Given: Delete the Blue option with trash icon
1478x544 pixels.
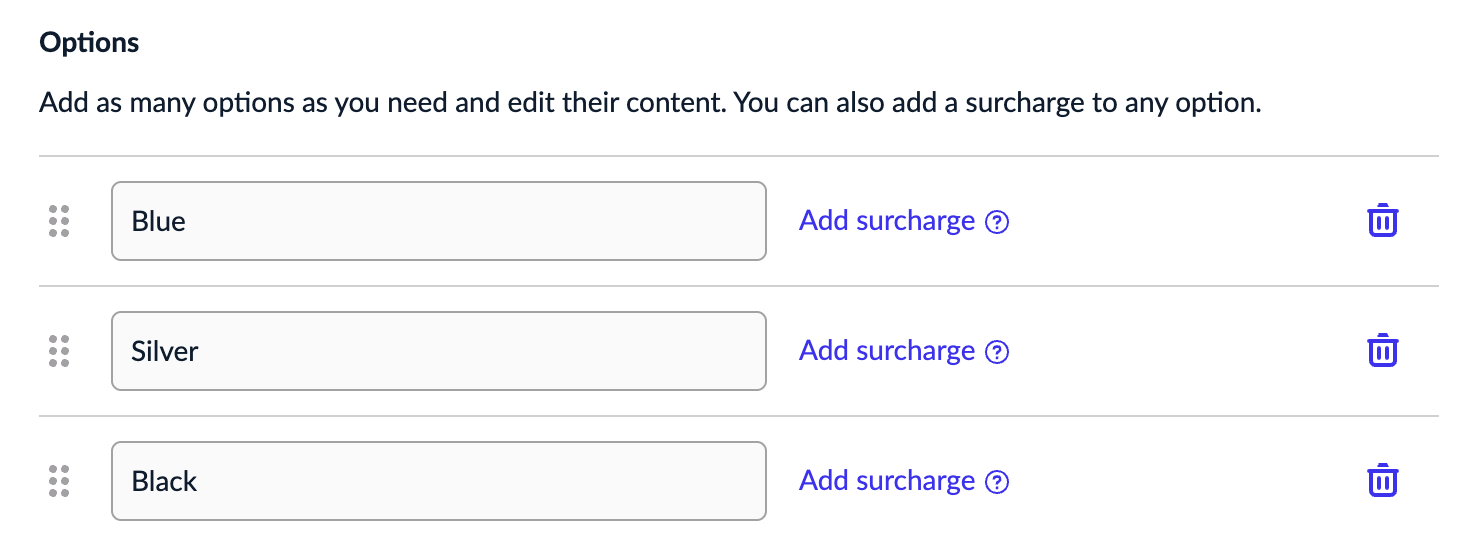Looking at the screenshot, I should click(1382, 221).
